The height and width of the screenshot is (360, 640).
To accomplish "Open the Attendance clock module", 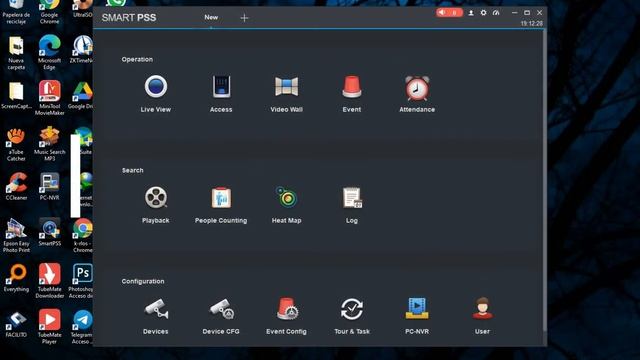I will tap(417, 93).
